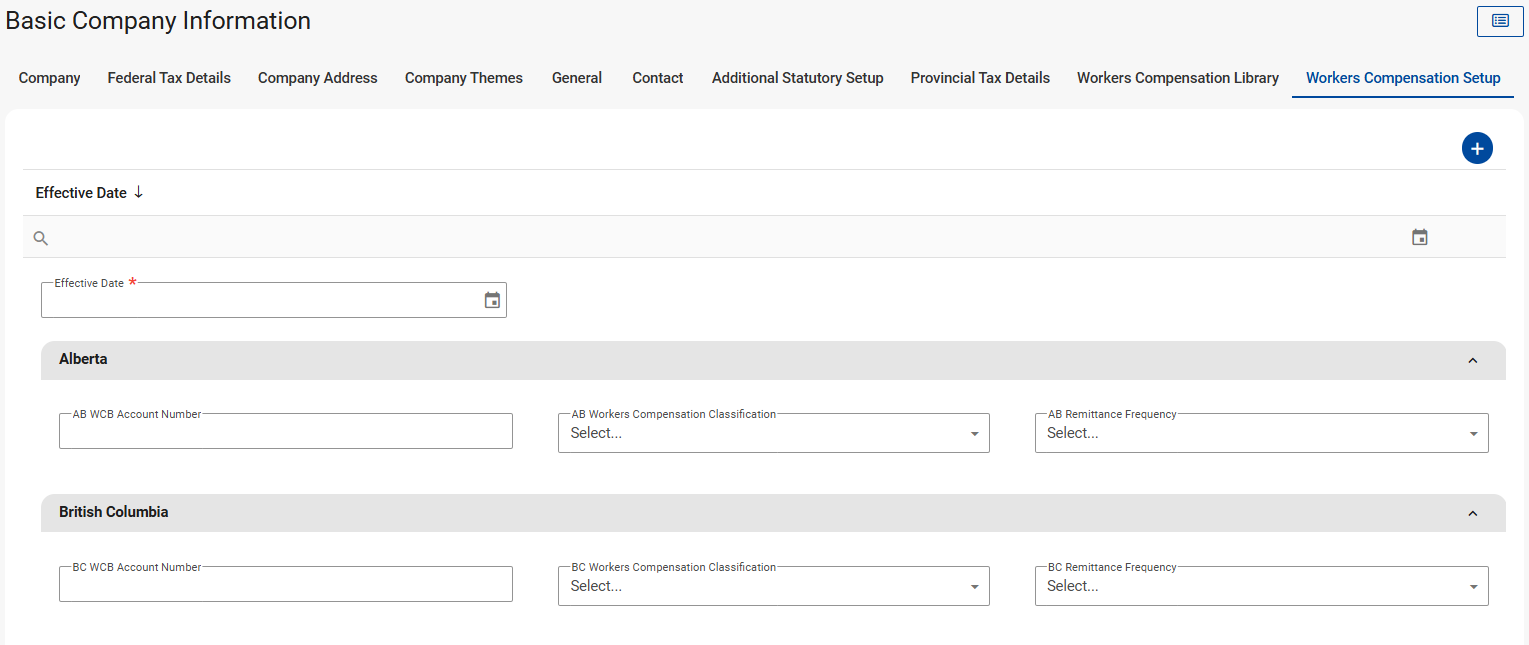Collapse the Alberta section
The image size is (1529, 645).
1472,360
